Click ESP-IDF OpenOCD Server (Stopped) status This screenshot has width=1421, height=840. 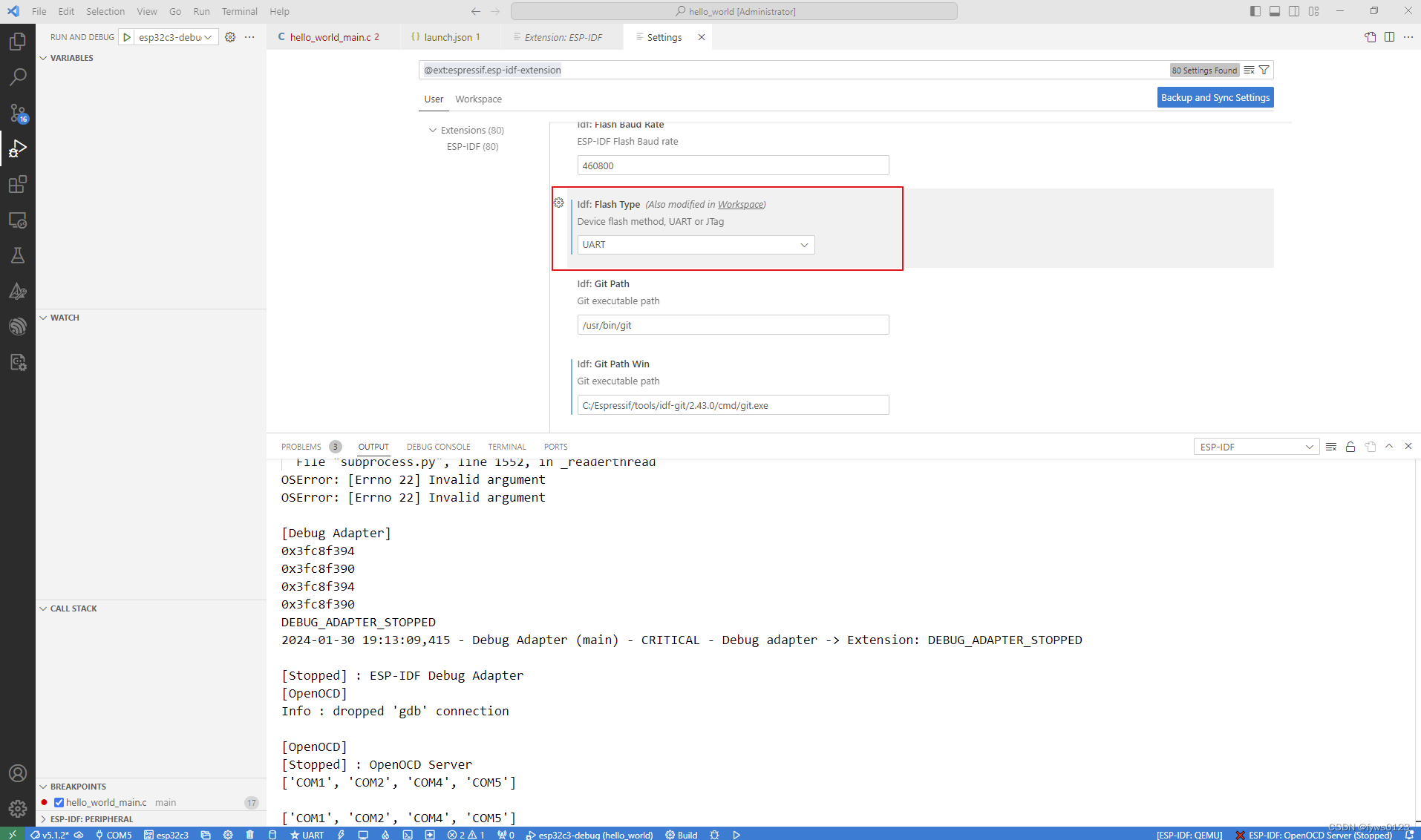(x=1314, y=835)
